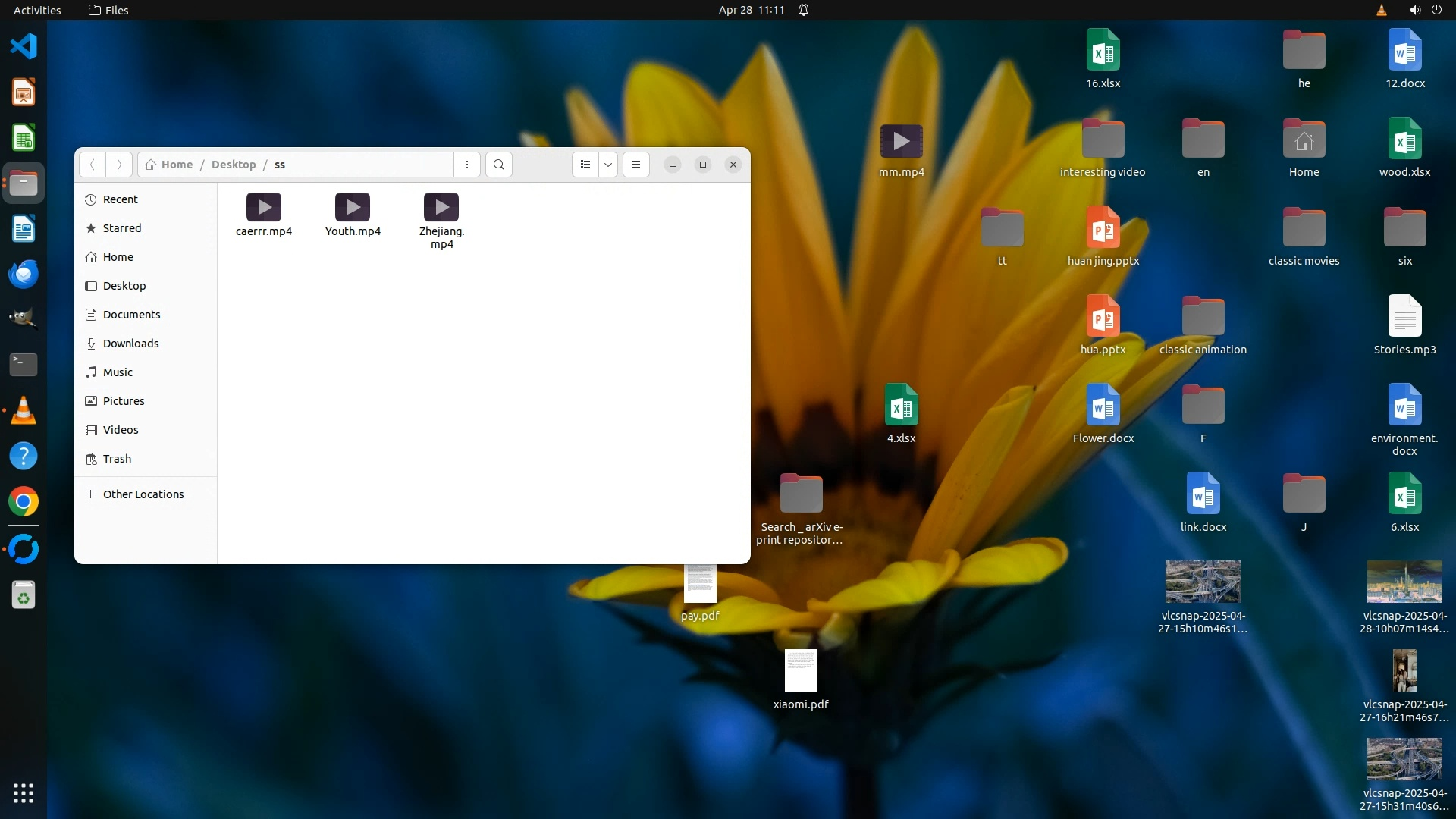Expand view options dropdown arrow
Viewport: 1456px width, 819px height.
click(x=608, y=165)
